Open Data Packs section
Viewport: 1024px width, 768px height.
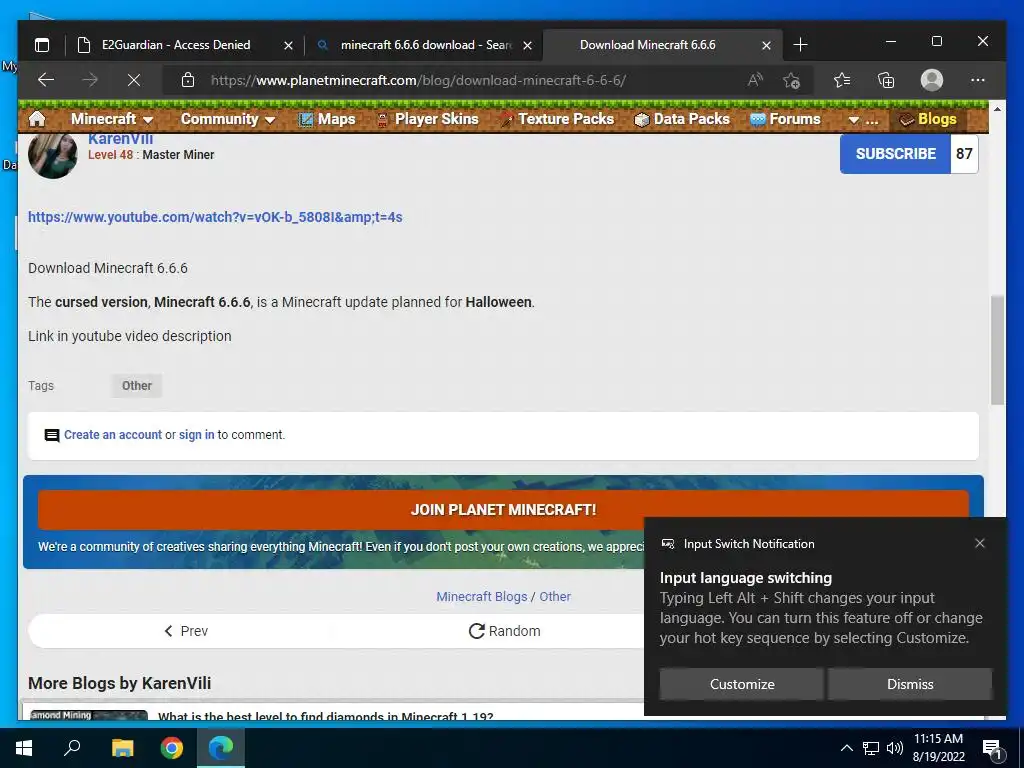pyautogui.click(x=682, y=119)
